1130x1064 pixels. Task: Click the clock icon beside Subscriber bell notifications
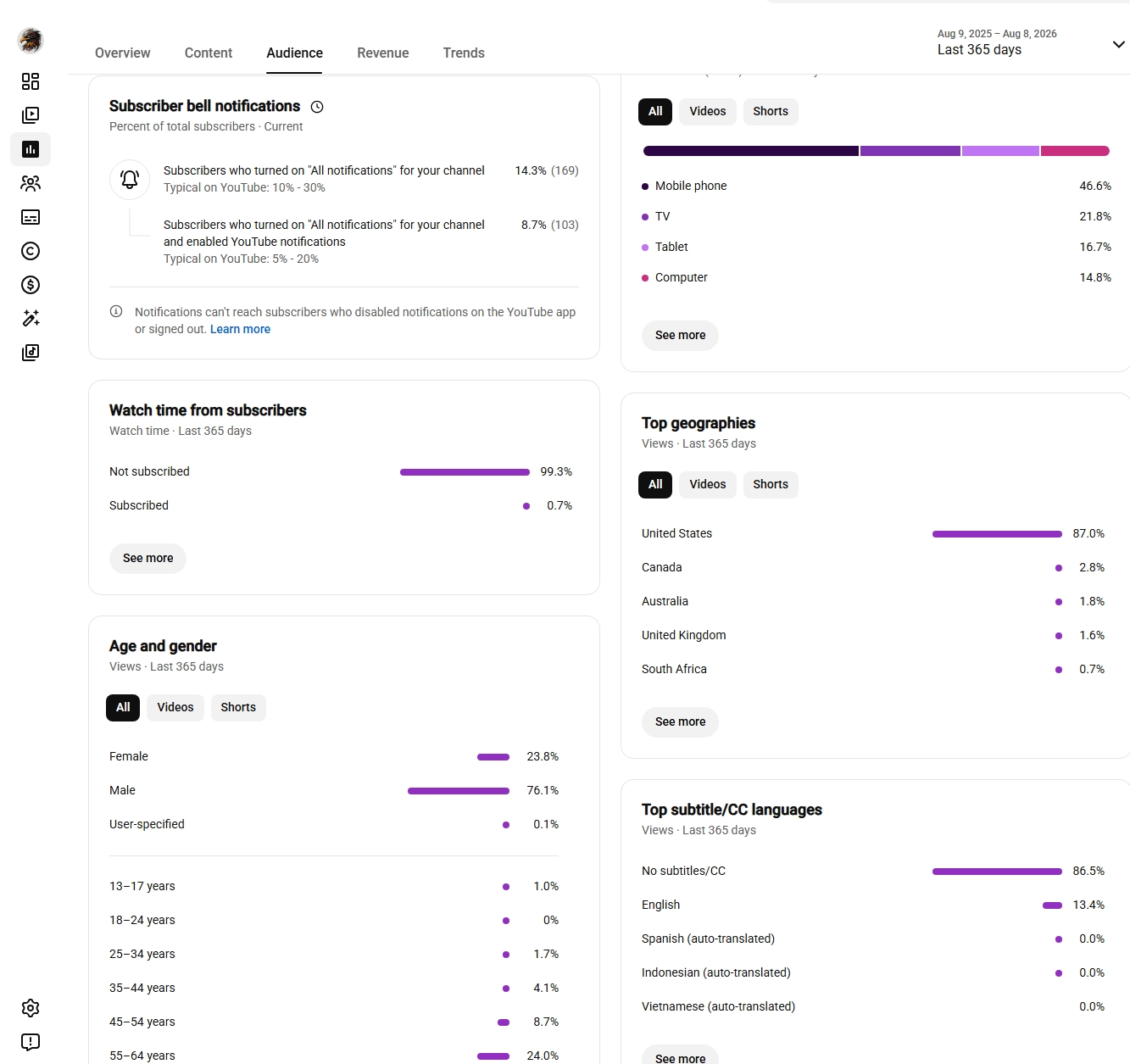click(x=317, y=107)
